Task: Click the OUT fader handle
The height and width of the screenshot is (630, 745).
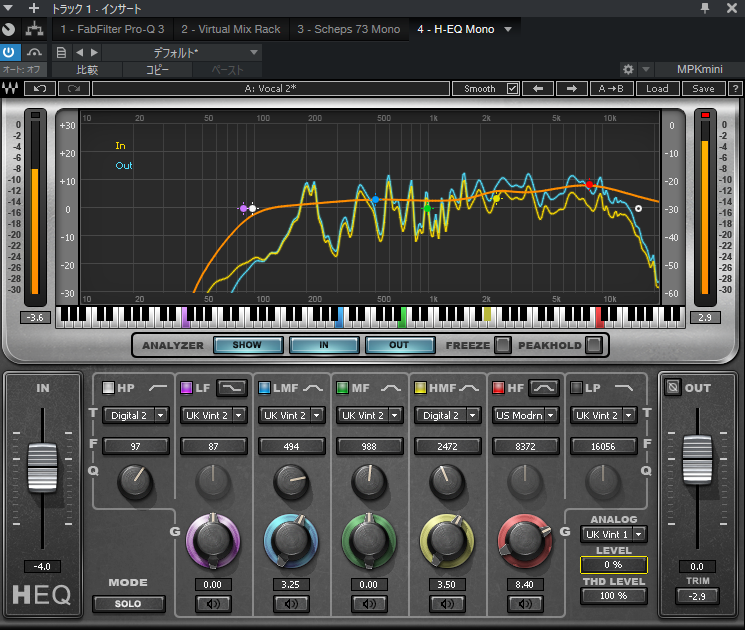Action: pyautogui.click(x=697, y=459)
